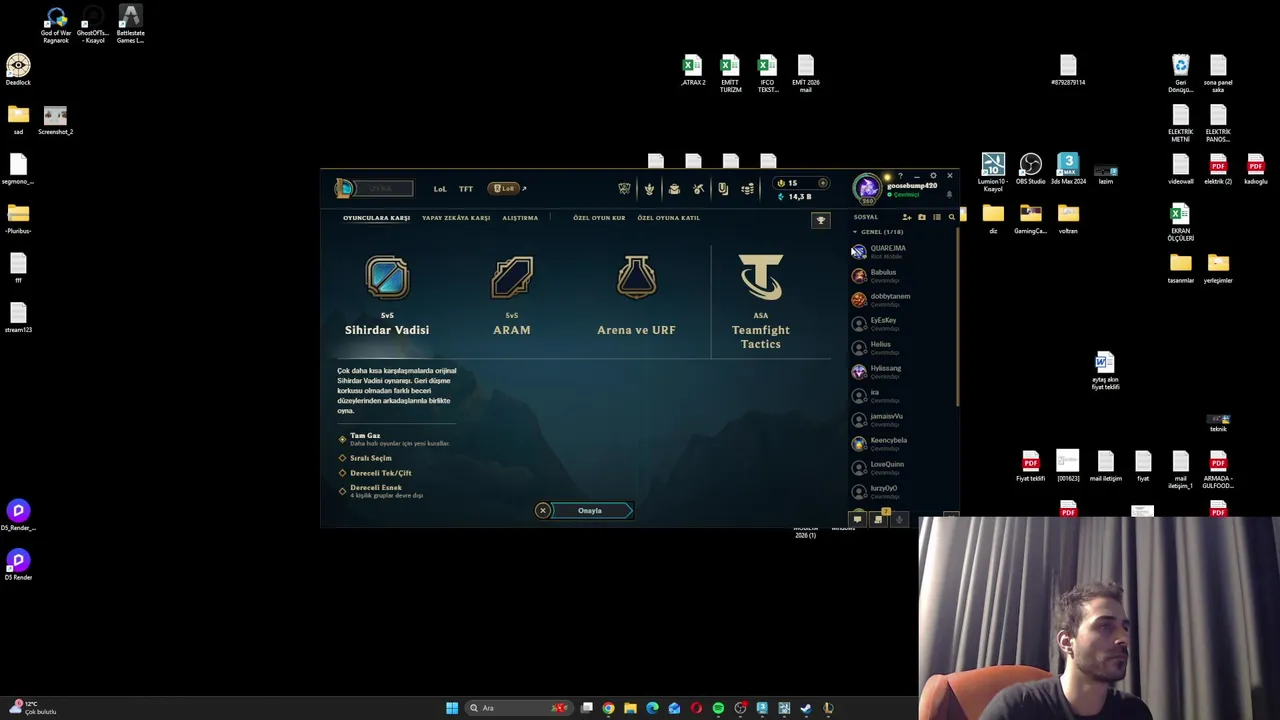1280x720 pixels.
Task: Open the Windows Start button
Action: tap(452, 708)
